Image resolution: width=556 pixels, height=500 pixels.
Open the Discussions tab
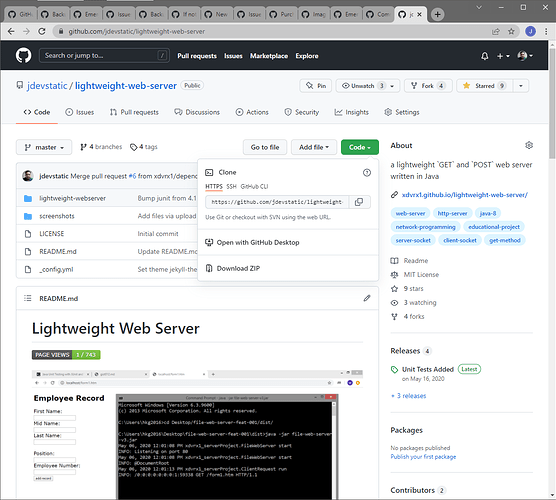[x=197, y=112]
